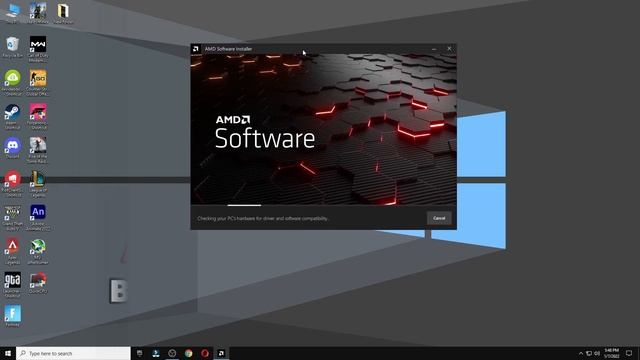The height and width of the screenshot is (360, 640).
Task: Open Chrome from the taskbar
Action: tap(189, 353)
